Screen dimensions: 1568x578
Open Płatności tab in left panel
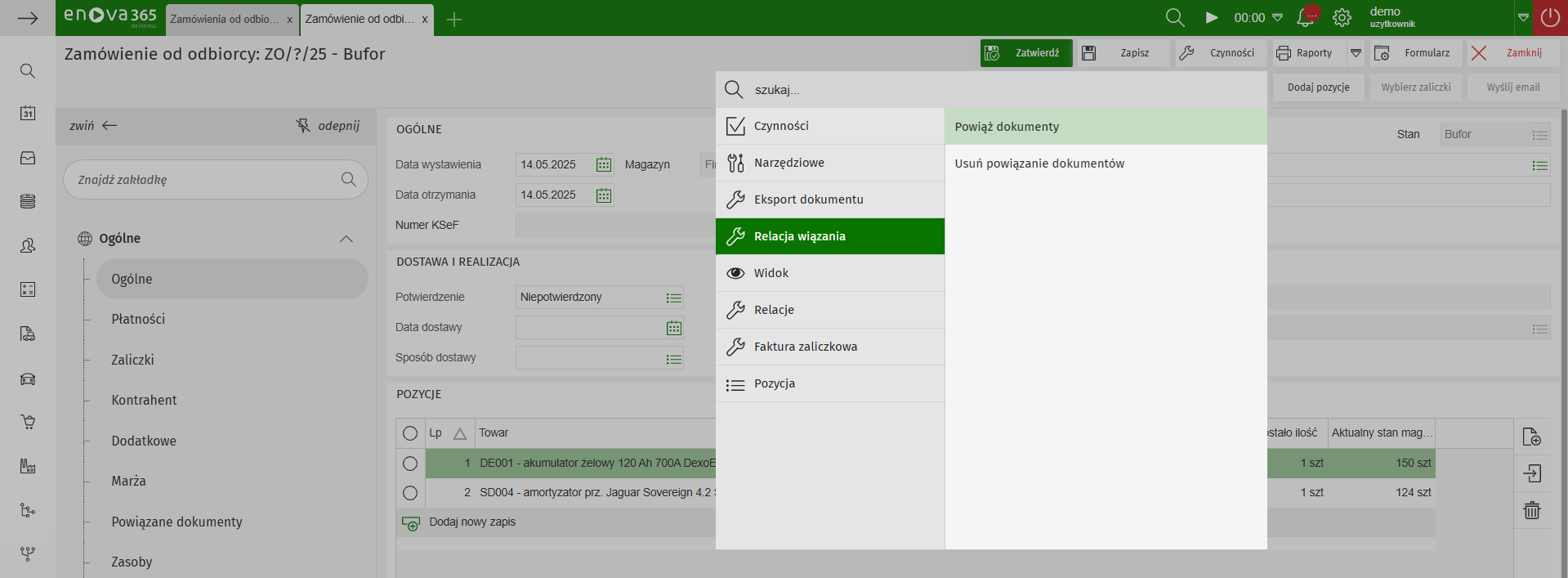[x=138, y=319]
